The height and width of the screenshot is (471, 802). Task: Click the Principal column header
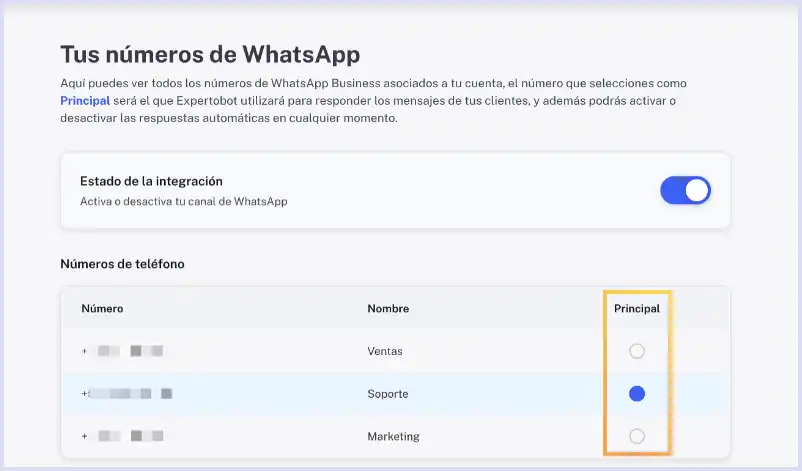pos(637,308)
